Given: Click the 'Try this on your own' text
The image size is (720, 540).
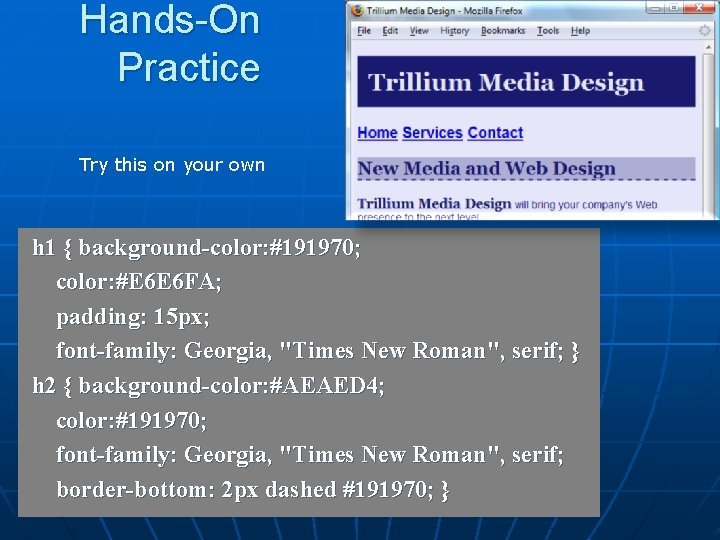Looking at the screenshot, I should click(x=172, y=165).
